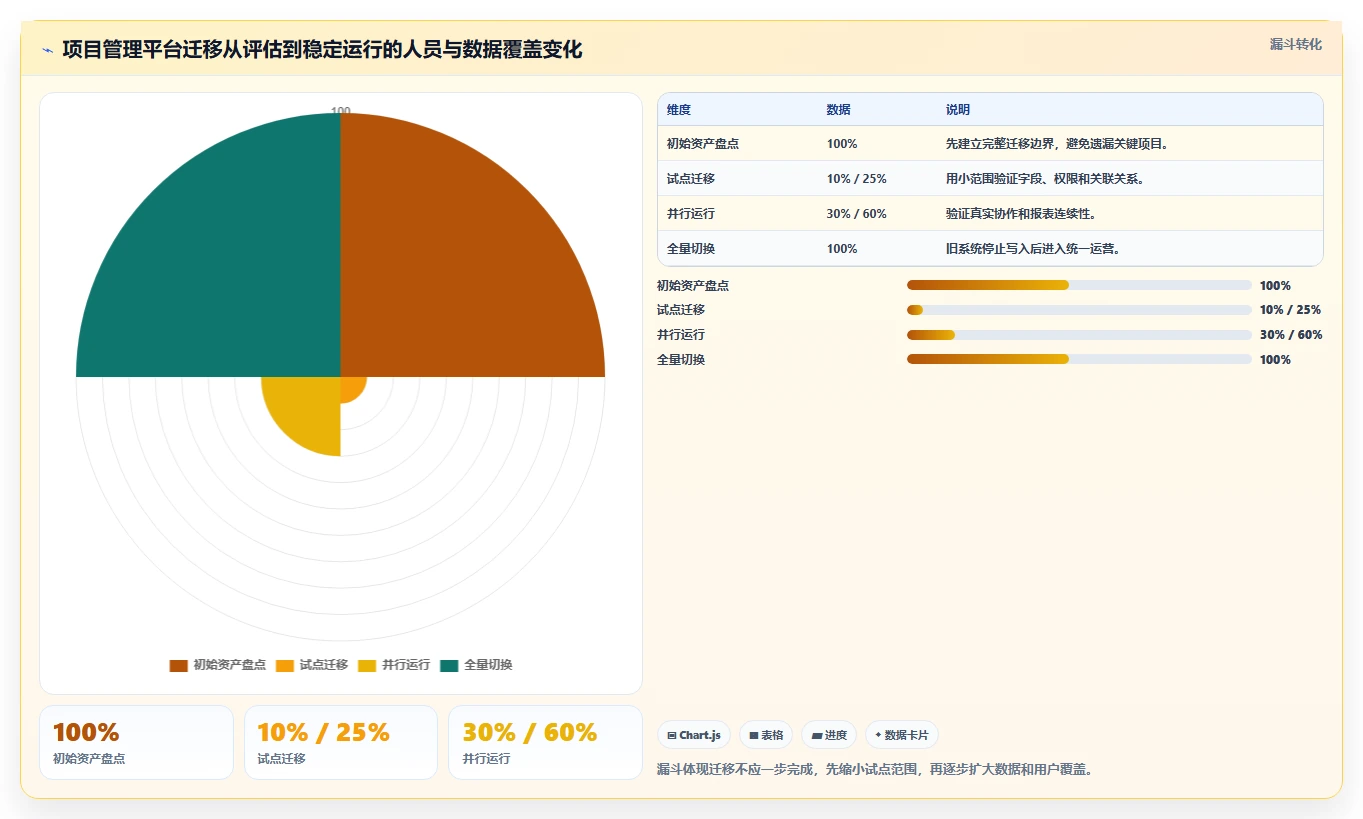Click the 初始资产盘点 progress bar
Screen dimensions: 1363x819
click(x=1079, y=285)
